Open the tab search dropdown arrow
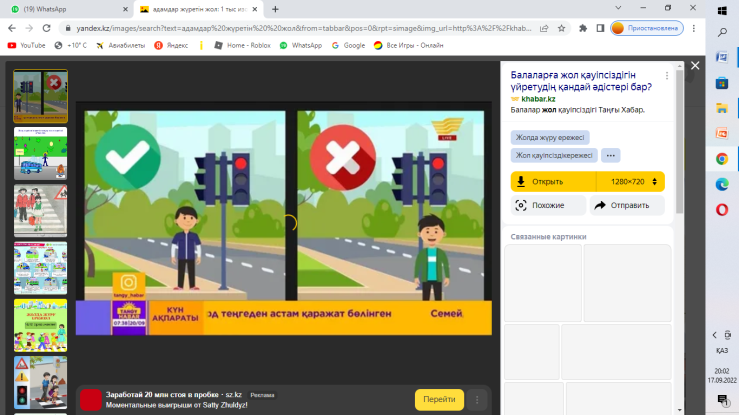The width and height of the screenshot is (739, 415). point(618,8)
